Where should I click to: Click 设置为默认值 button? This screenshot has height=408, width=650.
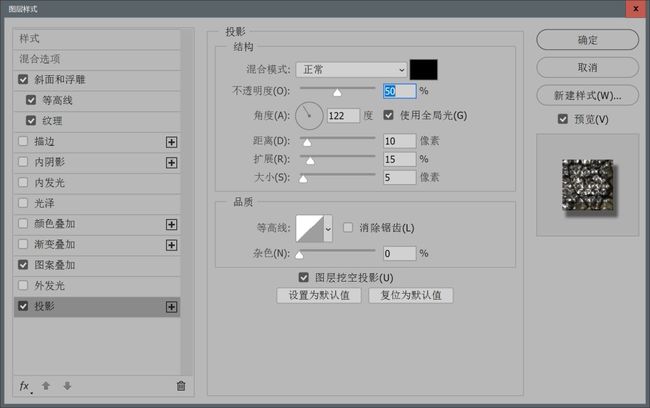click(319, 296)
